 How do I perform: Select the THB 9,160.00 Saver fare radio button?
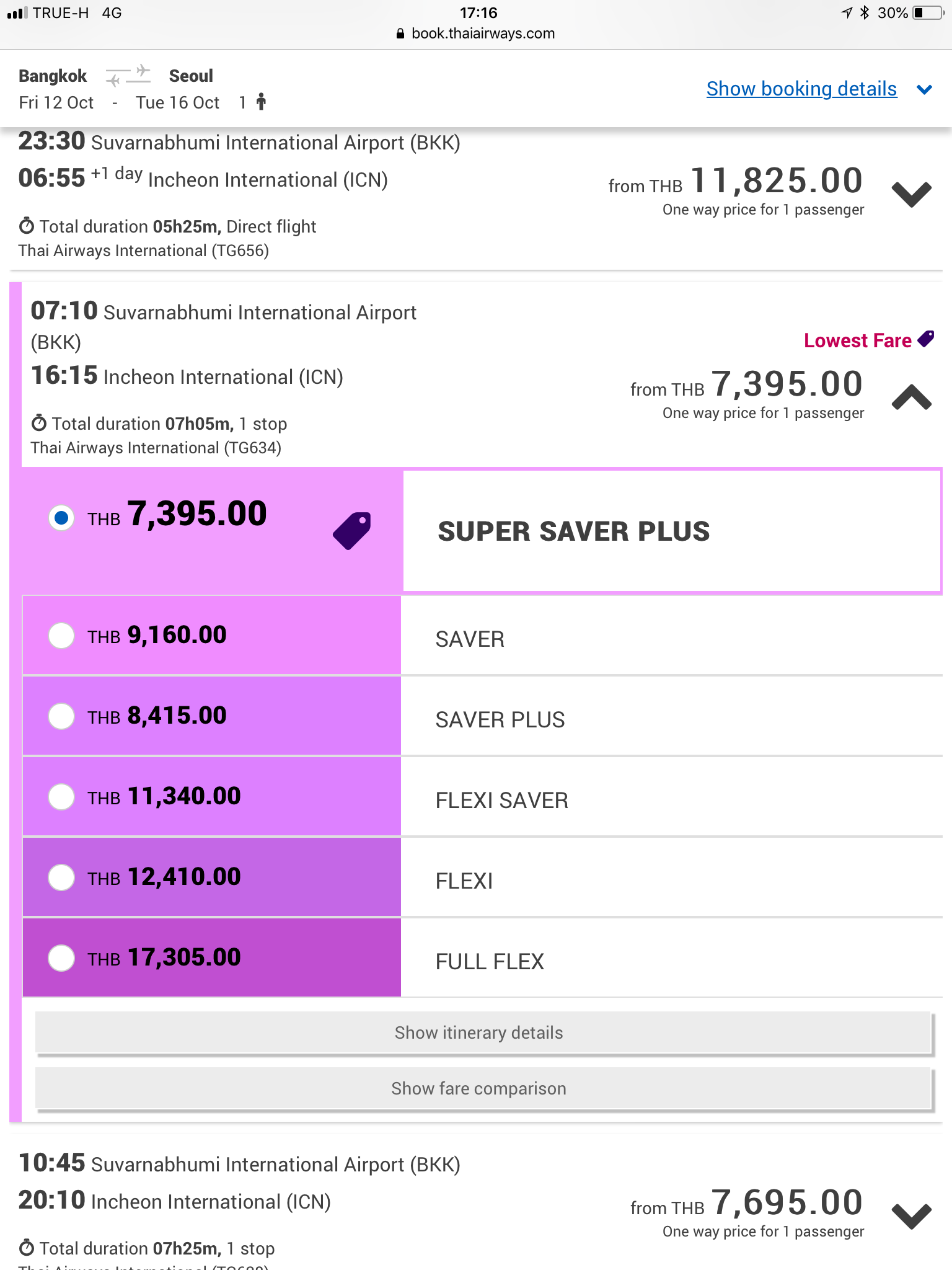tap(61, 636)
